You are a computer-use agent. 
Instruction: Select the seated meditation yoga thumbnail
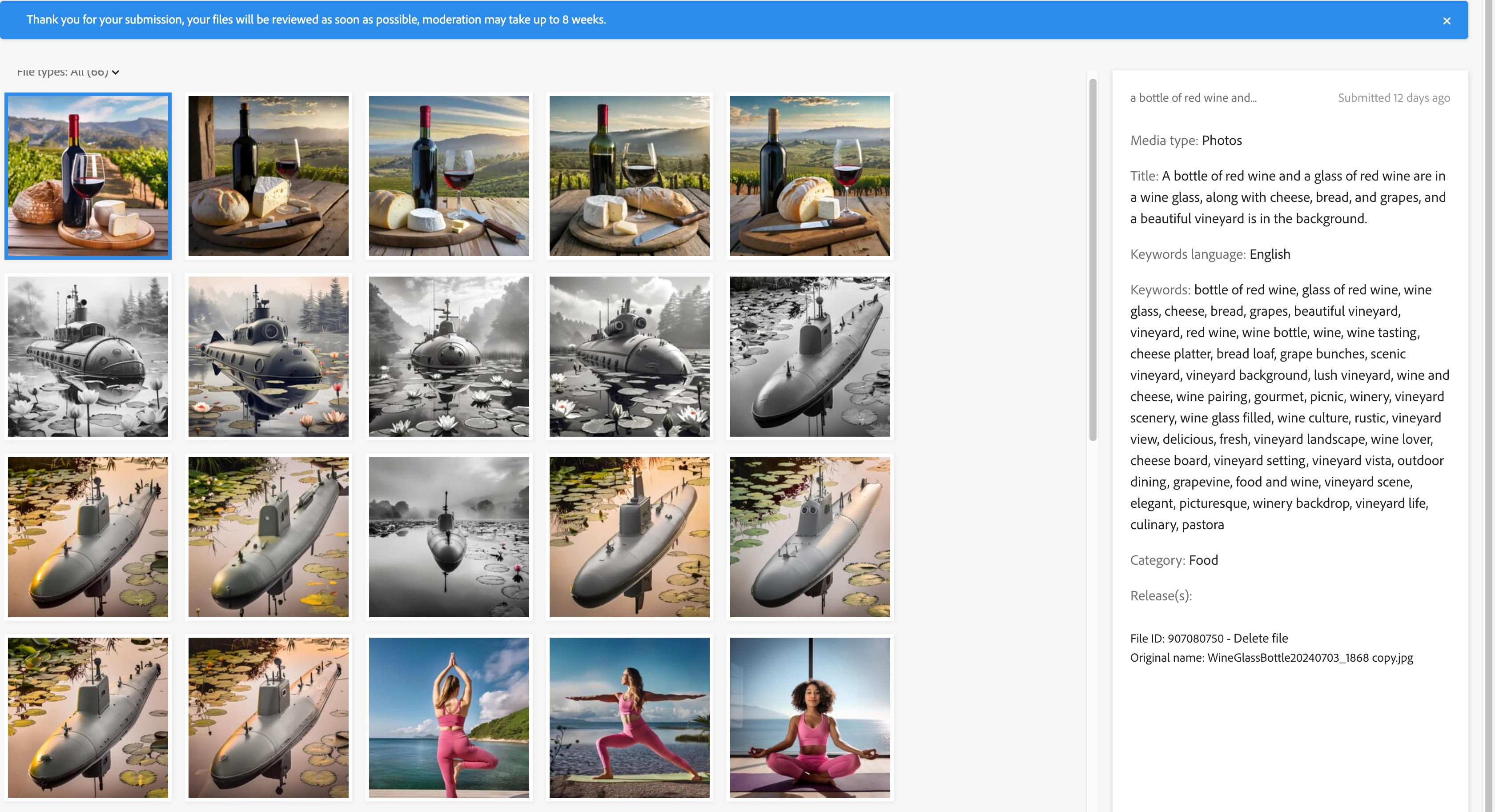[x=810, y=717]
